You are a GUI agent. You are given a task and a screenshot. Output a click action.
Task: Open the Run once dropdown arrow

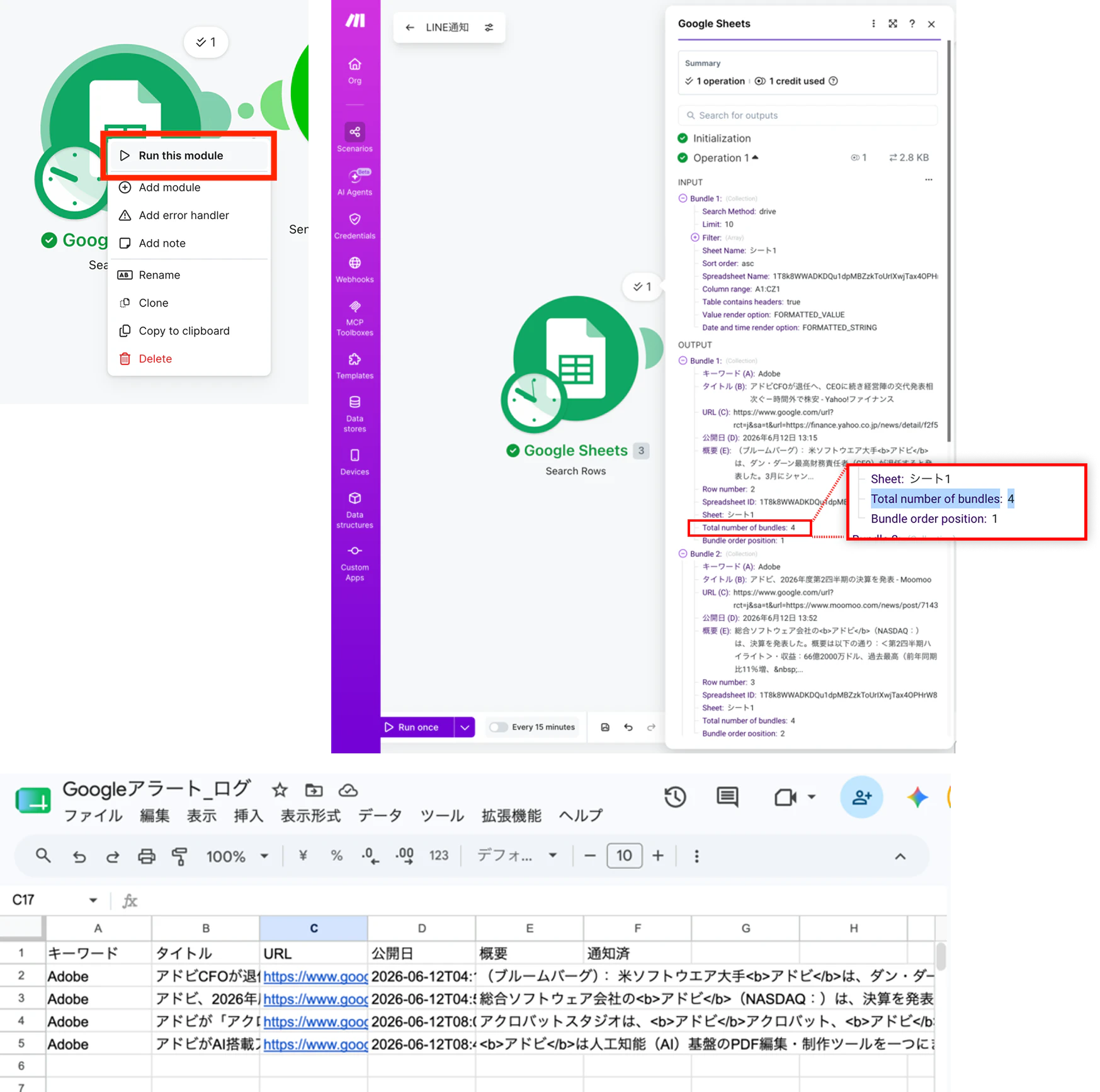[x=465, y=728]
